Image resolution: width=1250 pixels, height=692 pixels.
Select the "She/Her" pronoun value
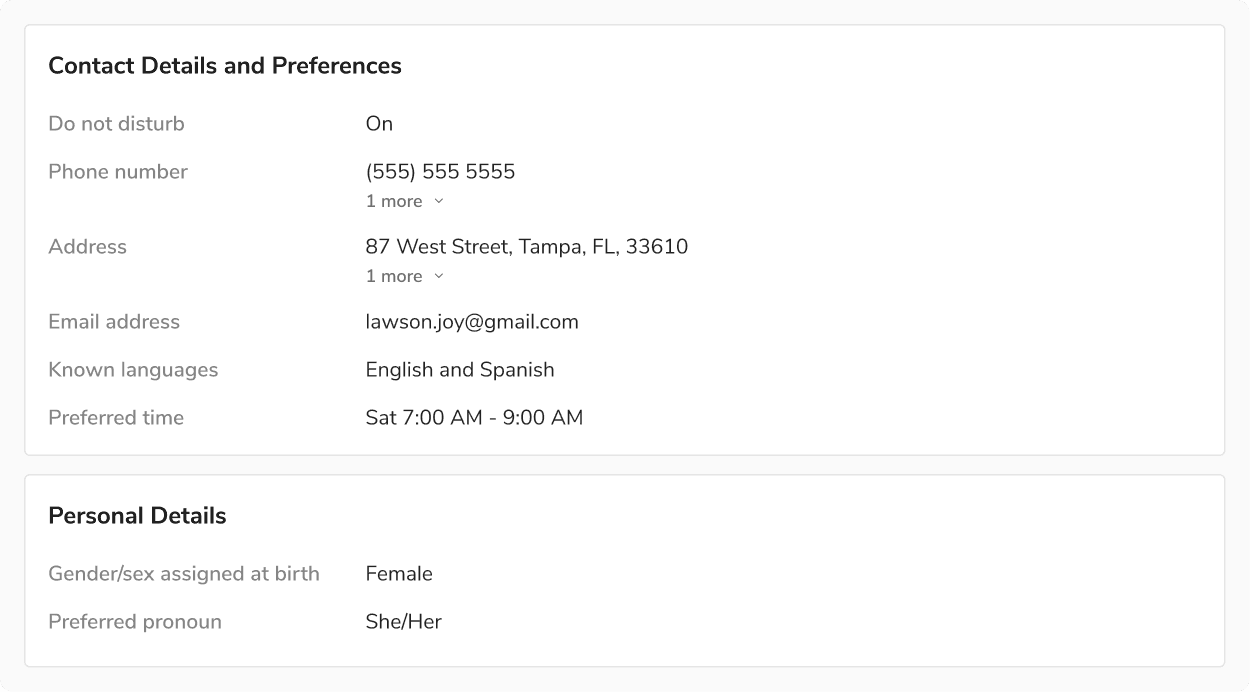point(403,622)
